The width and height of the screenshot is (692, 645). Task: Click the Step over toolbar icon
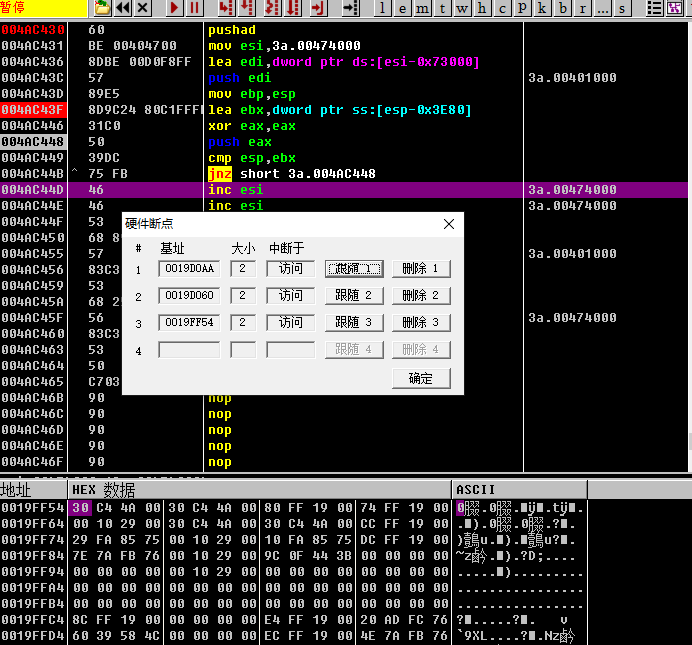point(247,8)
